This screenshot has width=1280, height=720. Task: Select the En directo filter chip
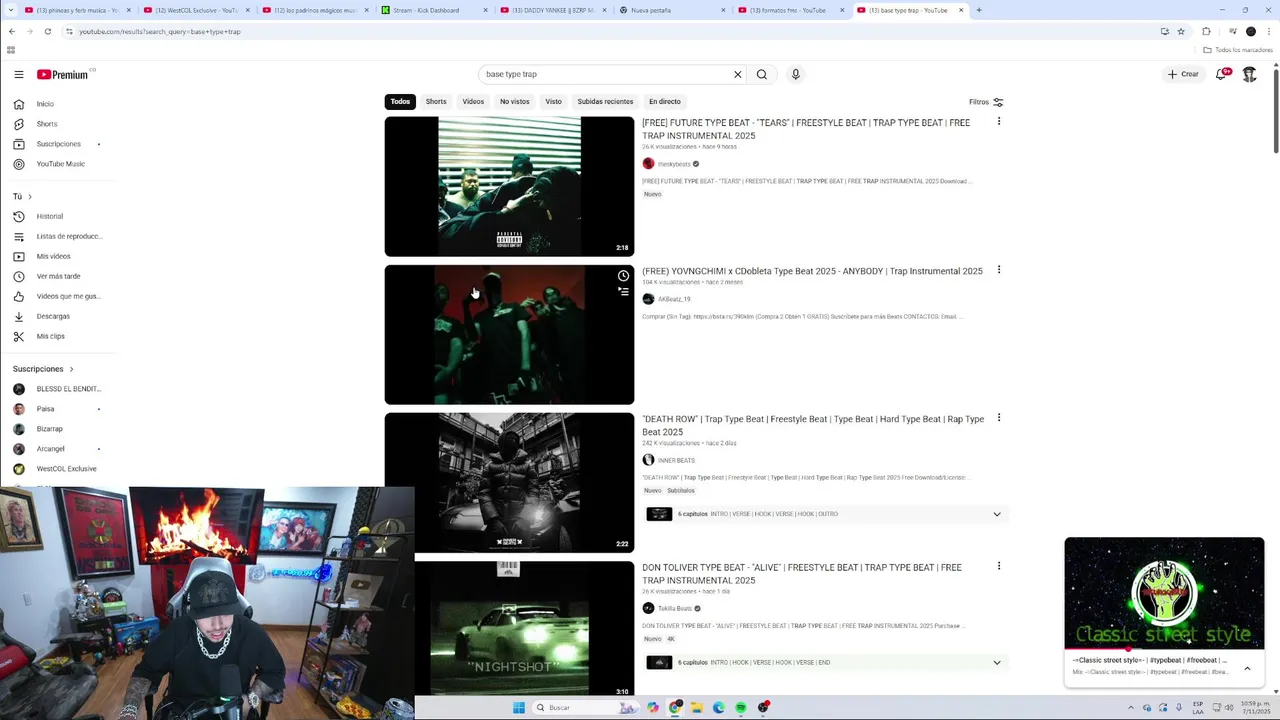click(x=665, y=101)
